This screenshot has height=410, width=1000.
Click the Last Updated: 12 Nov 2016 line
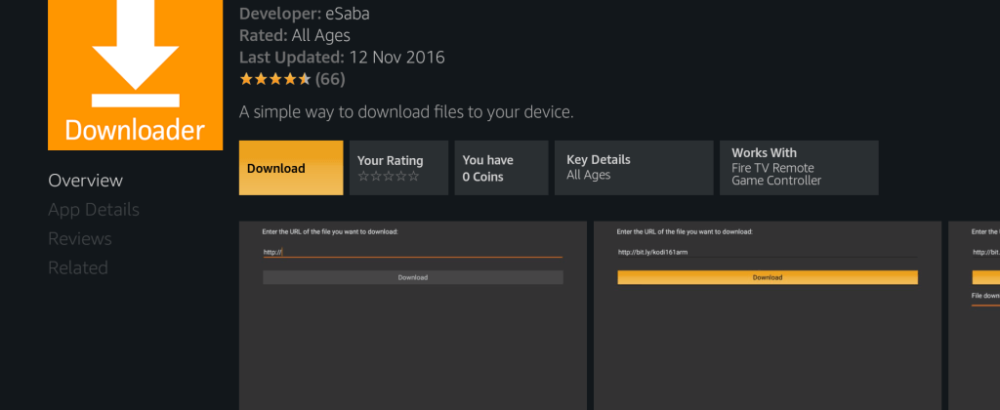pos(342,57)
